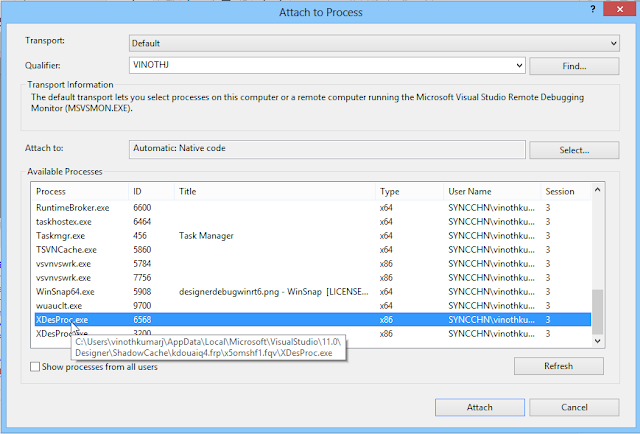This screenshot has height=434, width=640.
Task: Sort by the Type column header
Action: pyautogui.click(x=409, y=191)
